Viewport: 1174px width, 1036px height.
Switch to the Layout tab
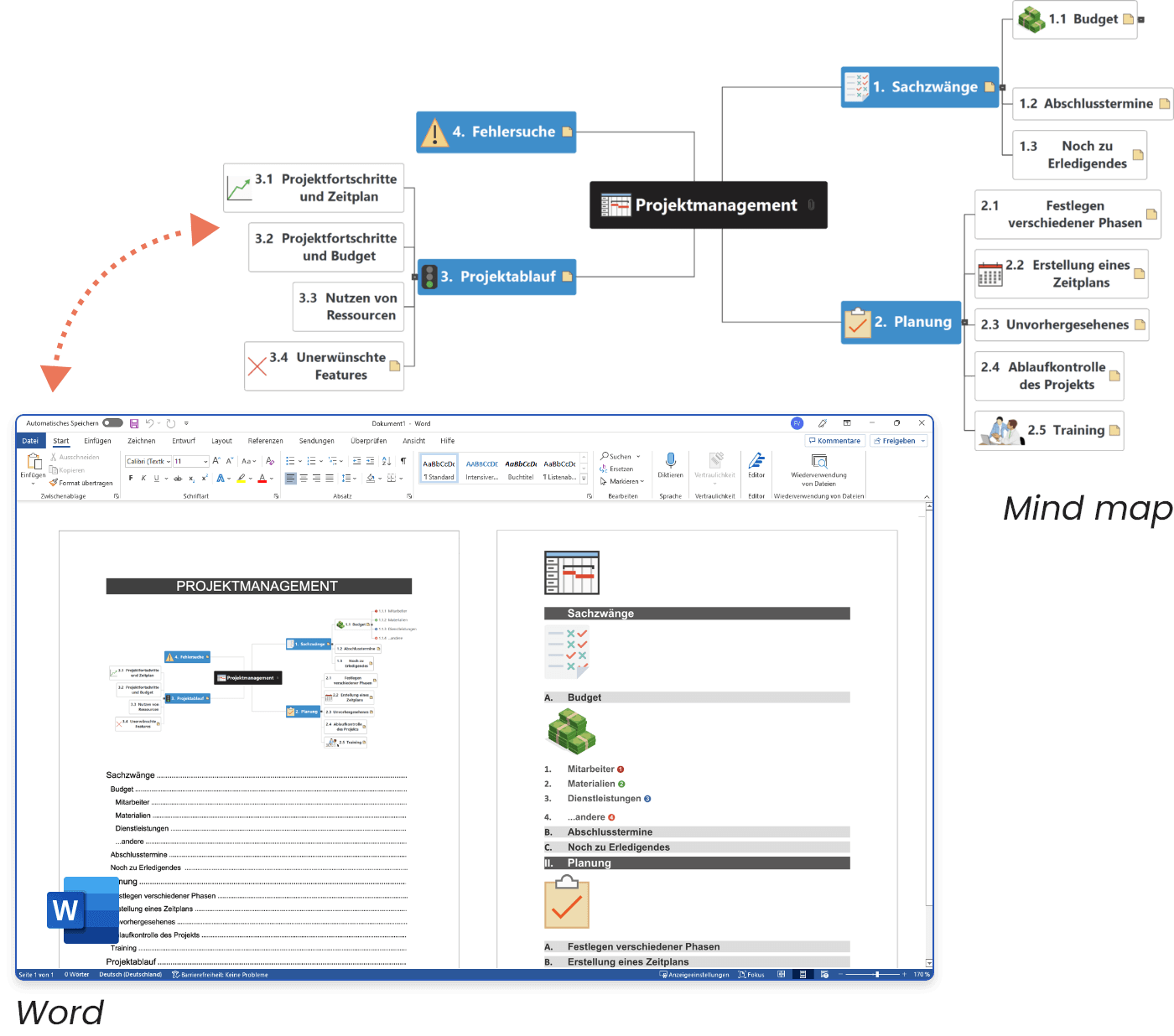(221, 441)
